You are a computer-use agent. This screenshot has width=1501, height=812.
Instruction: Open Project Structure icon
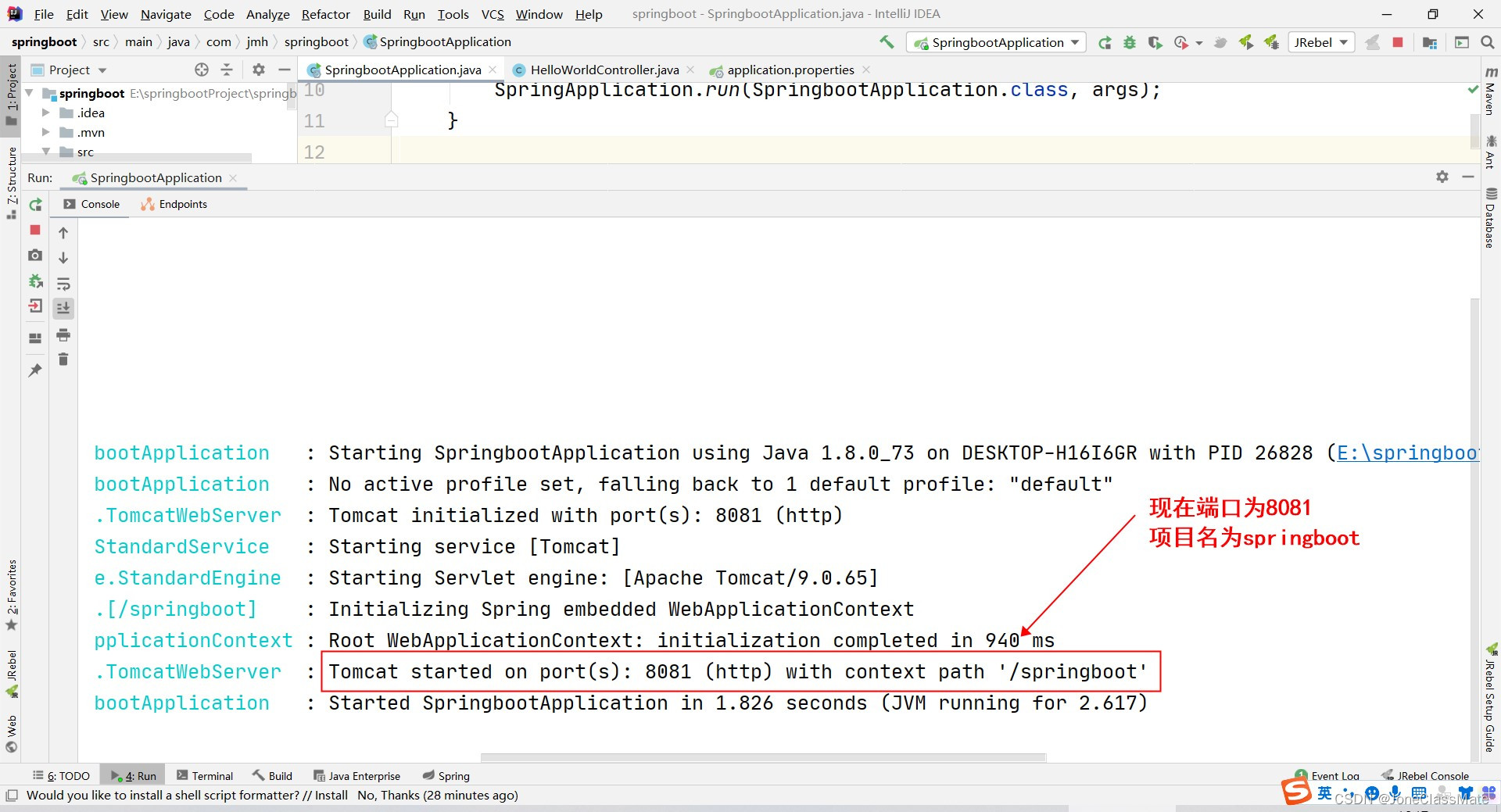1430,43
